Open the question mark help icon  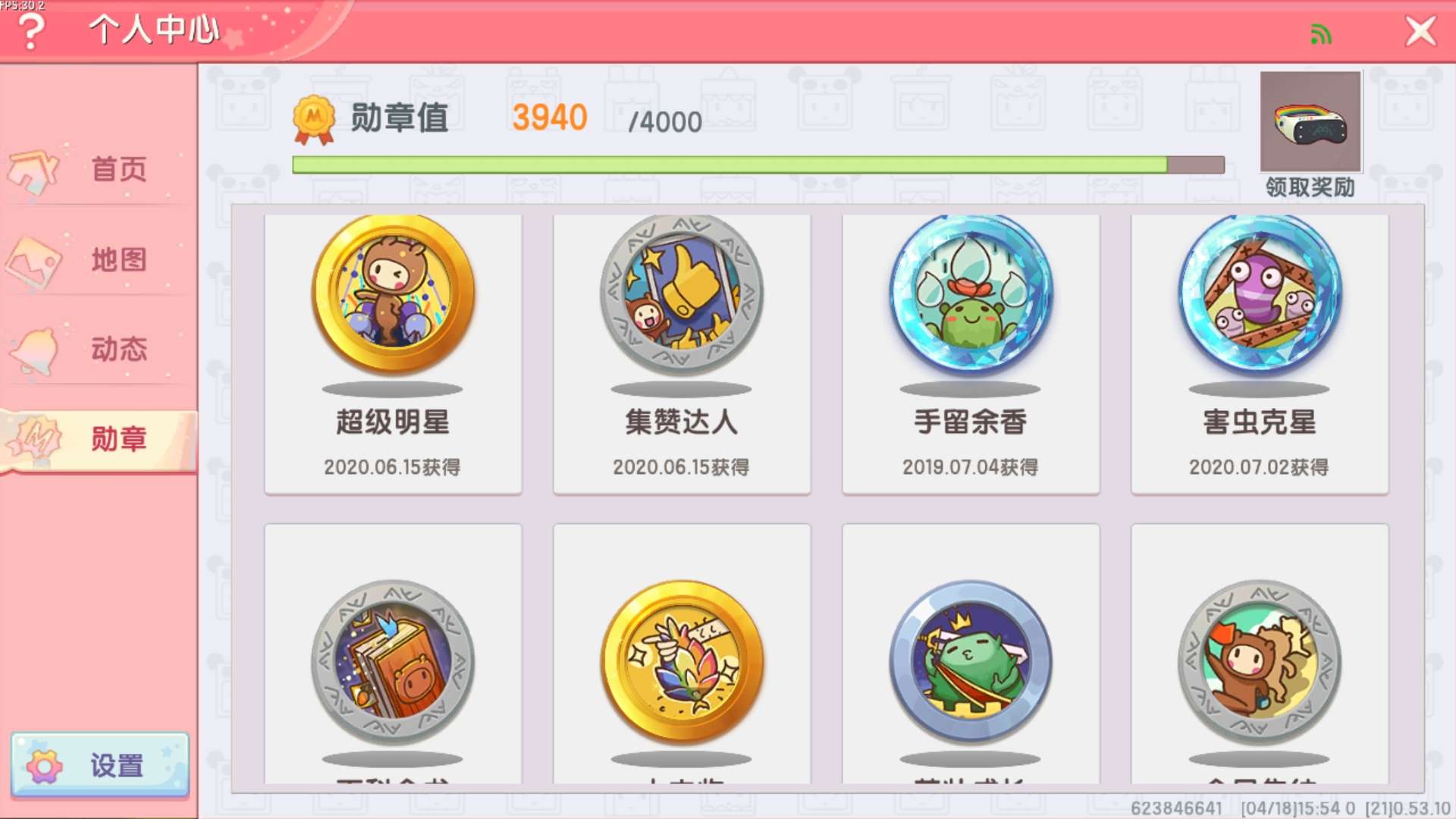point(31,31)
